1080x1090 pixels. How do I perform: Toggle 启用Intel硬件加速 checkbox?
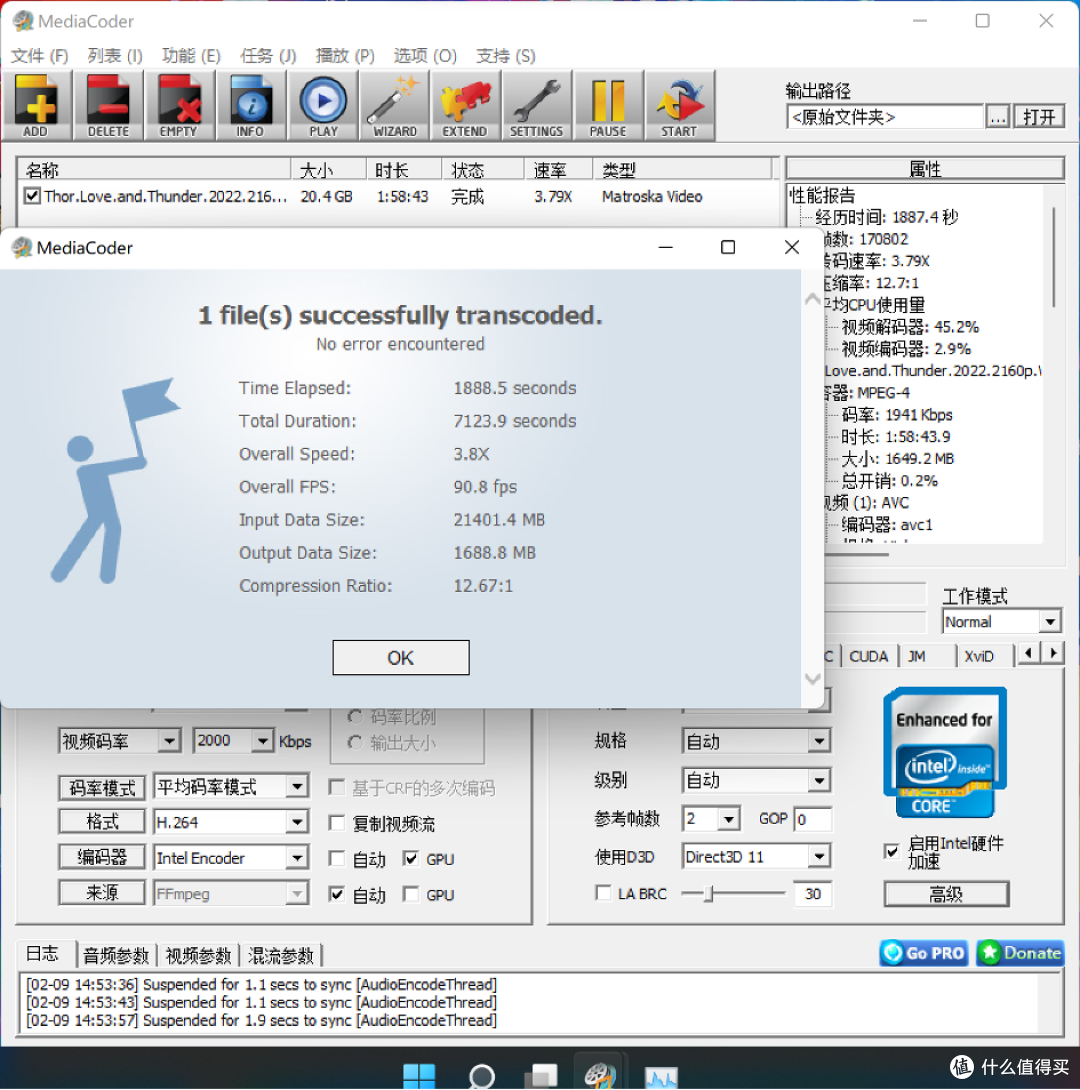point(892,851)
